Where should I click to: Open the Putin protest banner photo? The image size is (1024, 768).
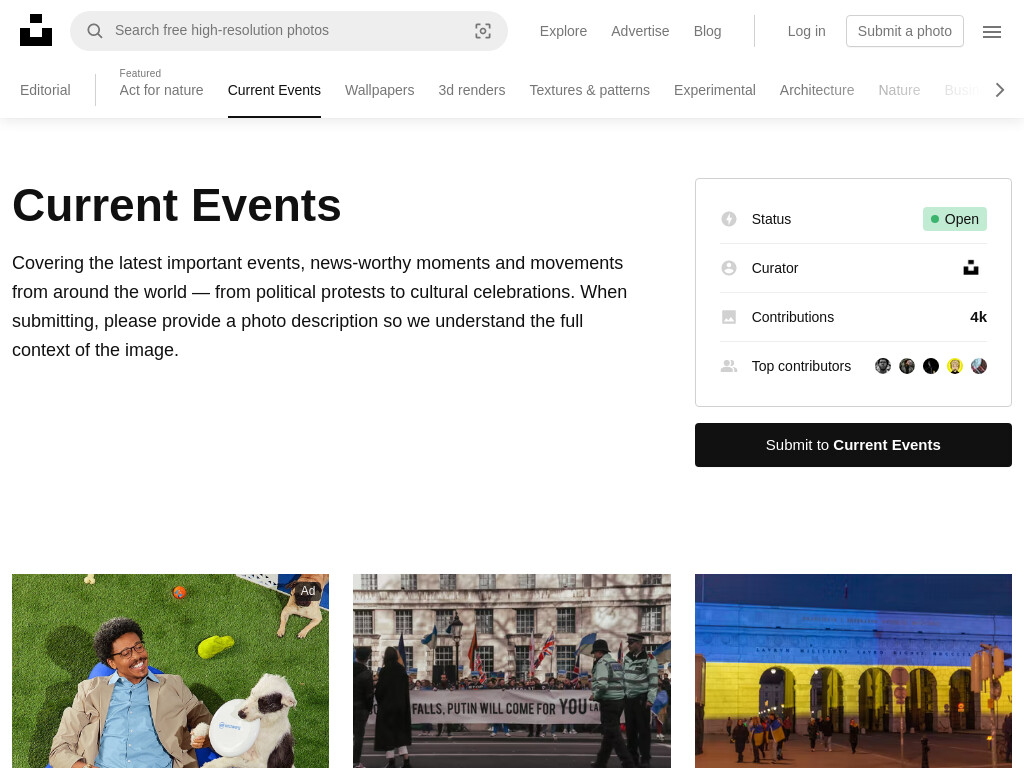(511, 671)
